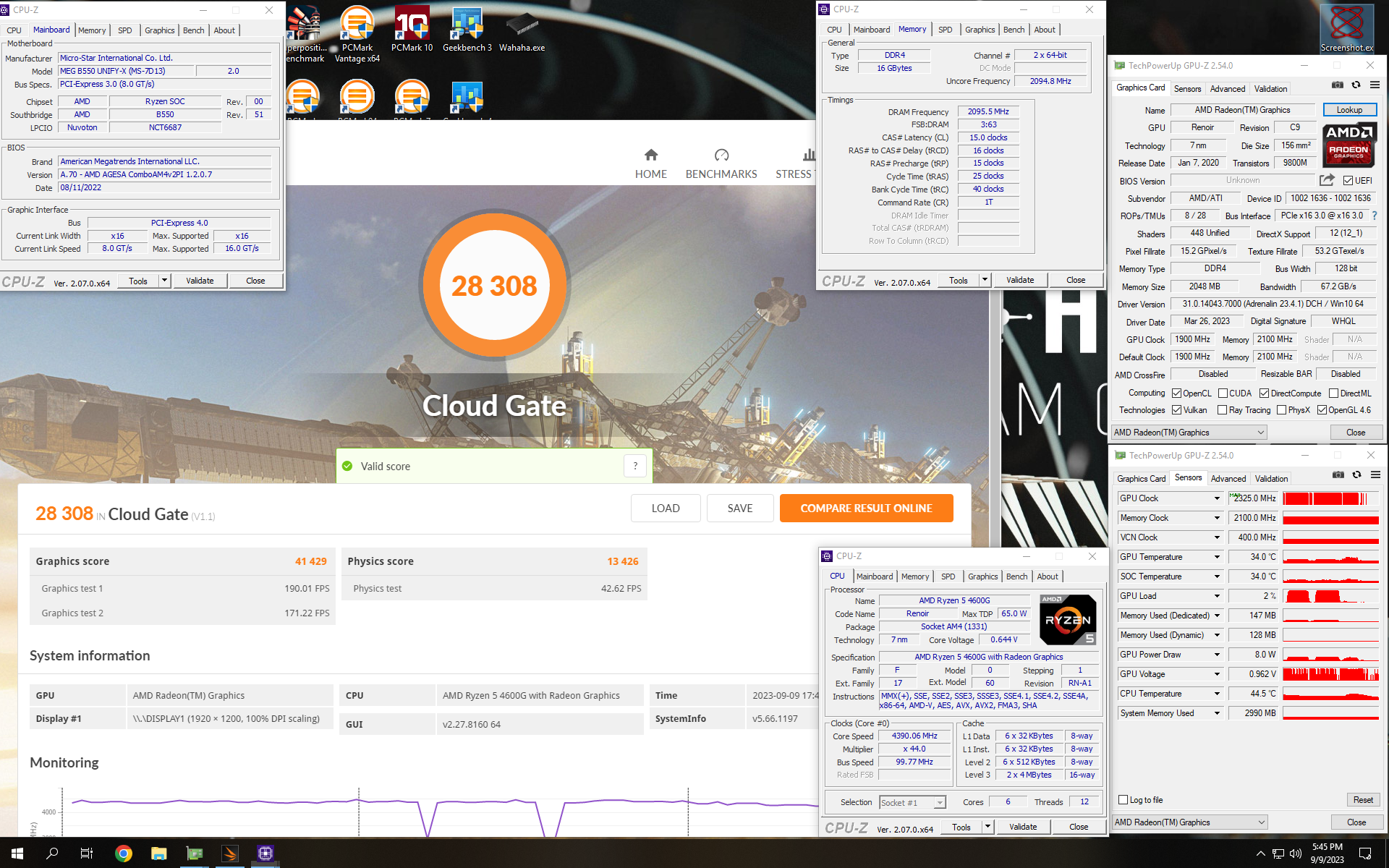The width and height of the screenshot is (1389, 868).
Task: Toggle Ray Tracing checkbox
Action: [1222, 410]
